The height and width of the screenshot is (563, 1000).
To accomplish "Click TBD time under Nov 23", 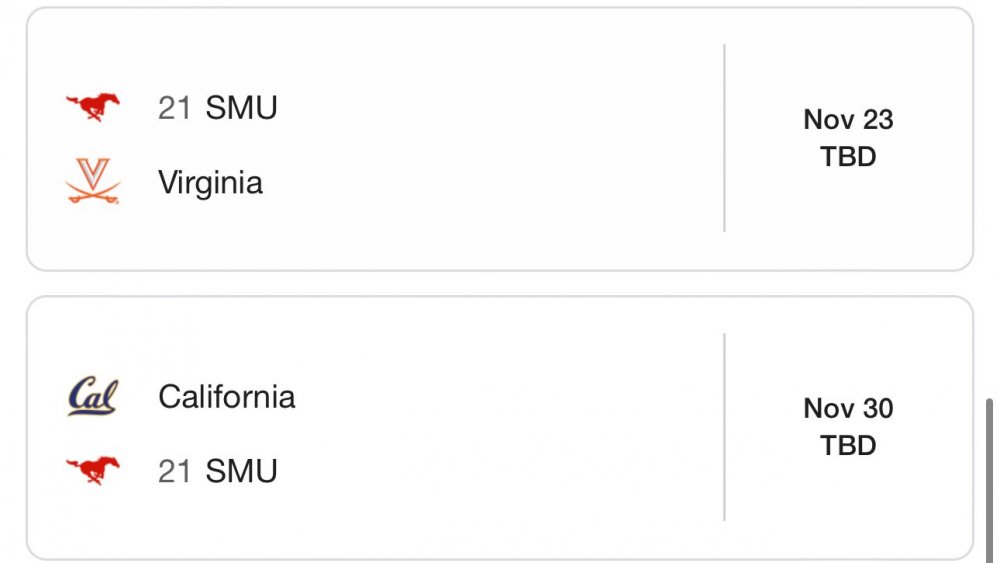I will pos(848,157).
